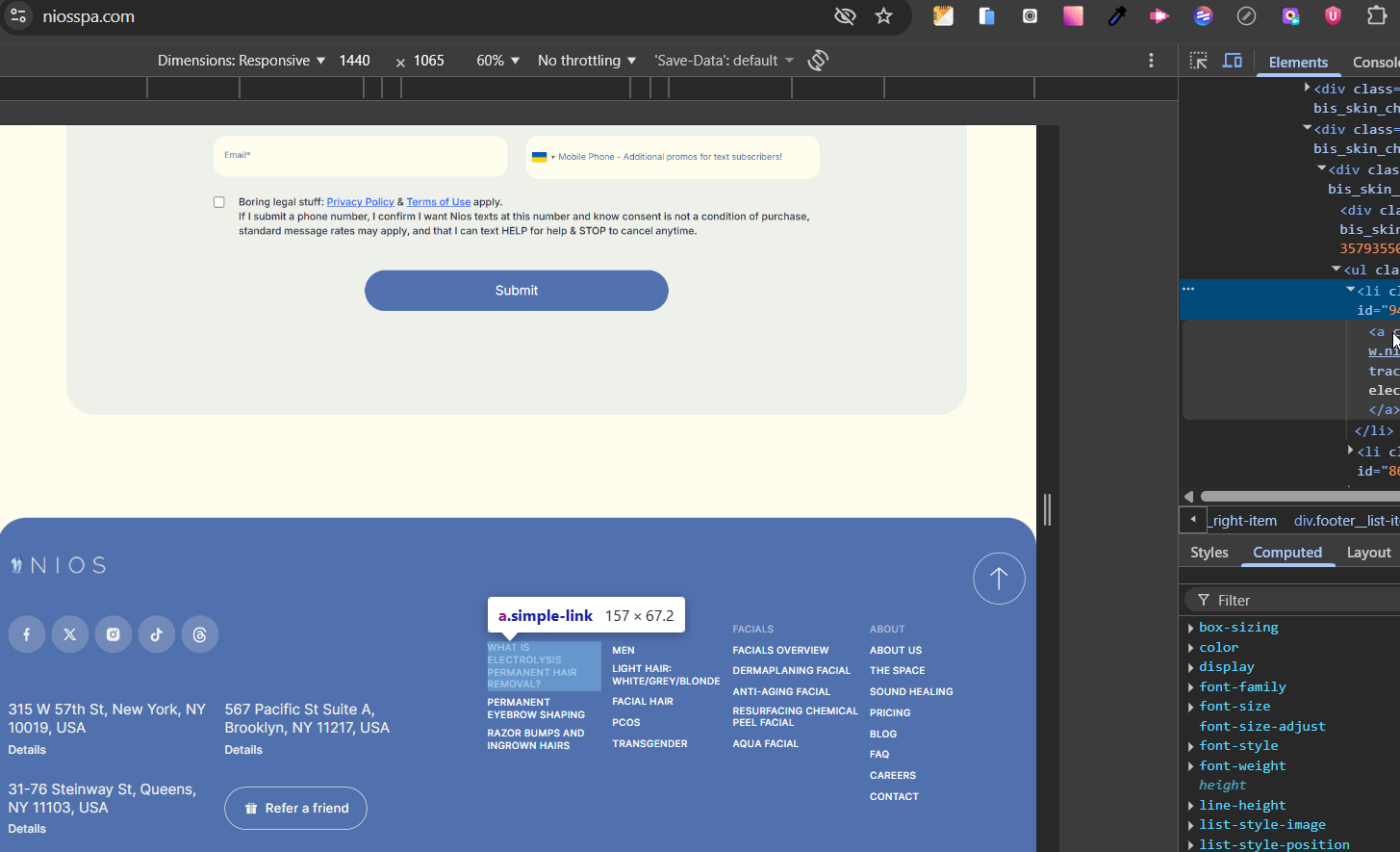Select the Computed pane tab
Screen dimensions: 1400x852
[x=1287, y=553]
